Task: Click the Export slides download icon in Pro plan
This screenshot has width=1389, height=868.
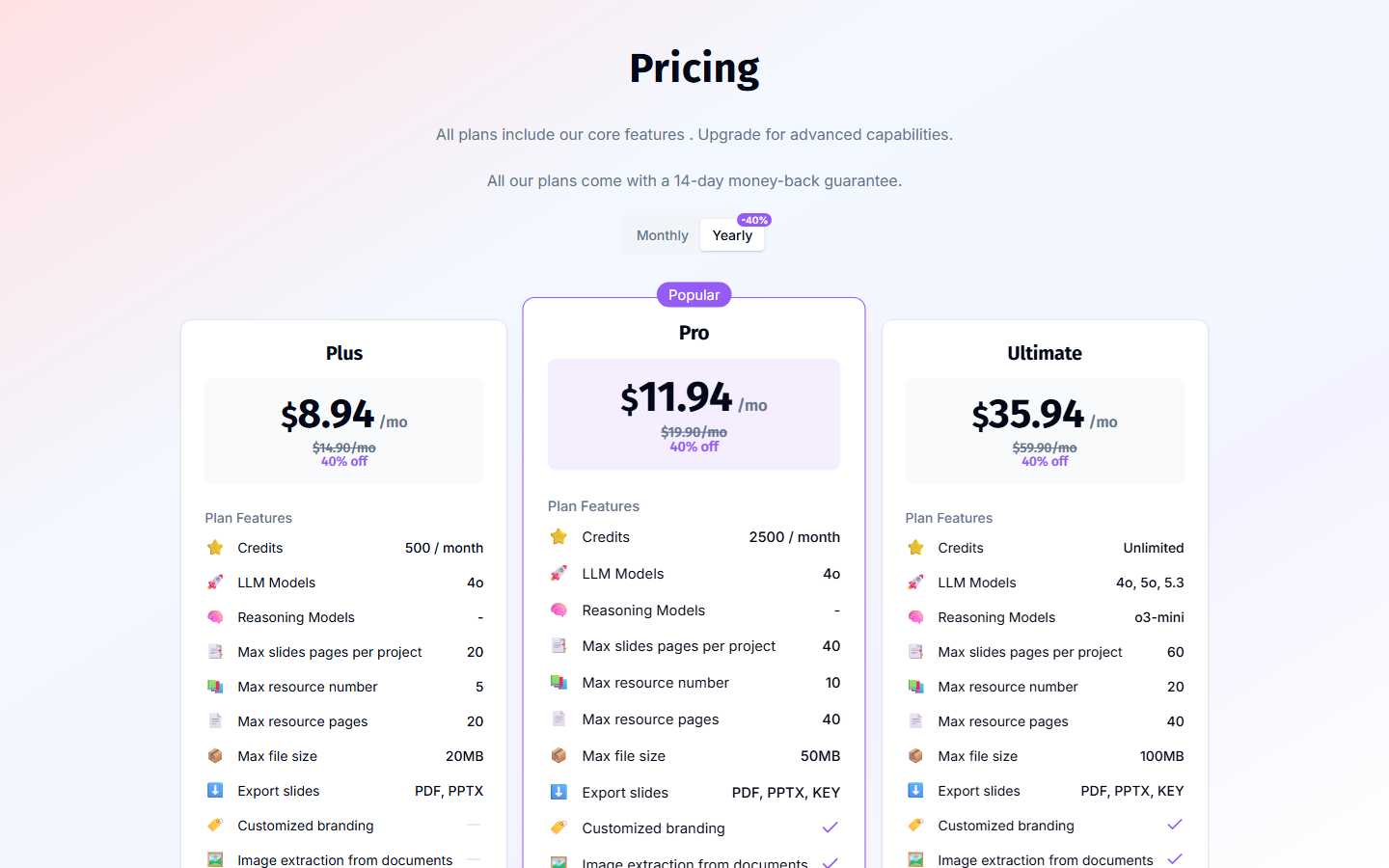Action: click(x=558, y=793)
